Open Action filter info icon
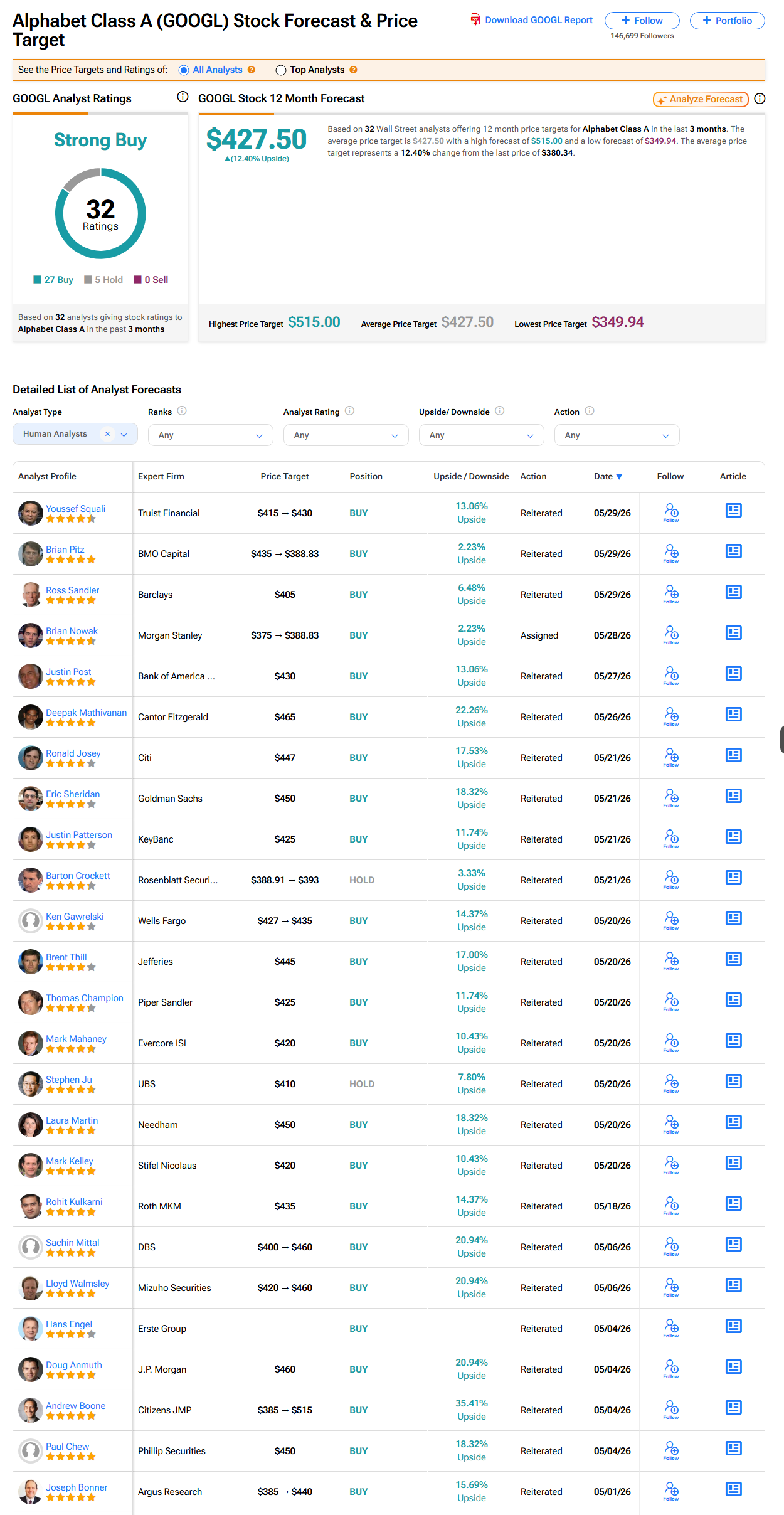Viewport: 784px width, 1515px height. point(590,411)
